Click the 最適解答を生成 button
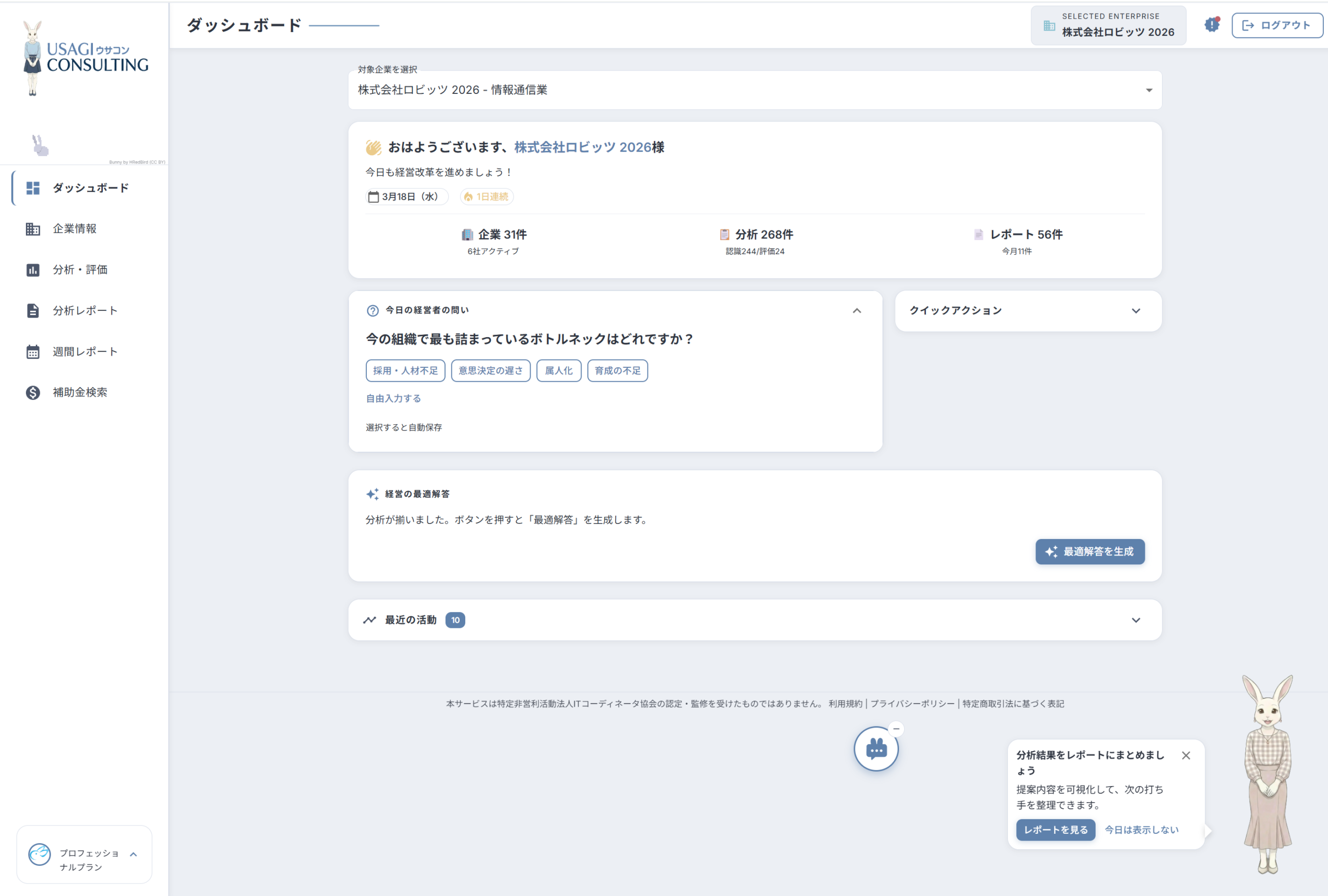This screenshot has width=1328, height=896. [x=1089, y=552]
